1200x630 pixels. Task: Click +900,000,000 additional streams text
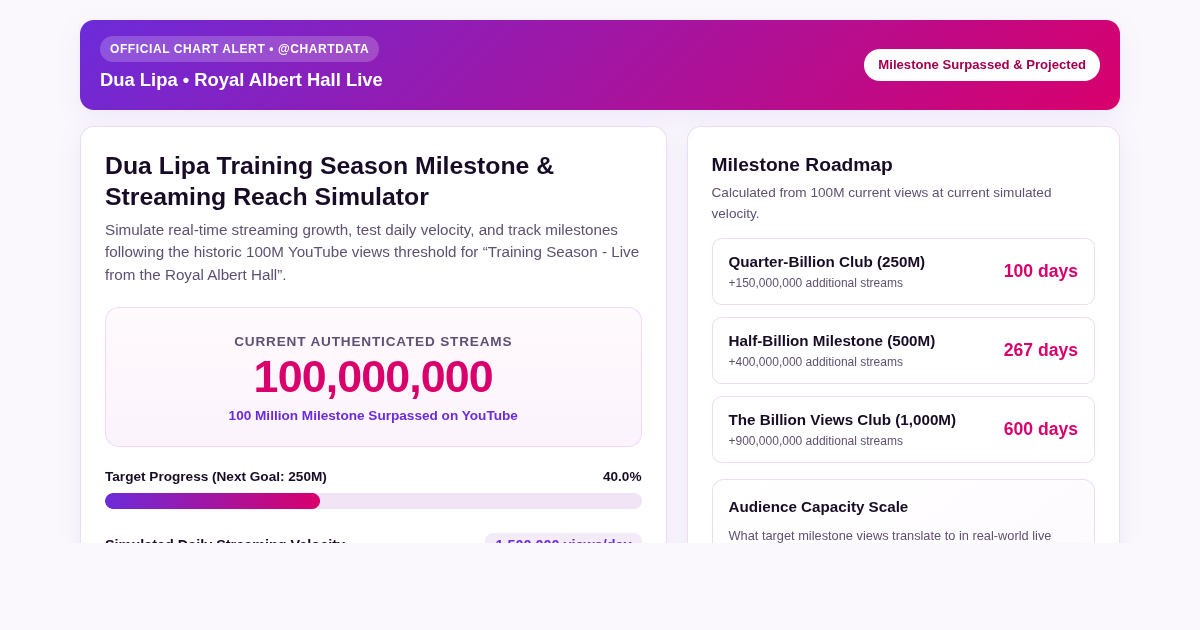pos(815,441)
